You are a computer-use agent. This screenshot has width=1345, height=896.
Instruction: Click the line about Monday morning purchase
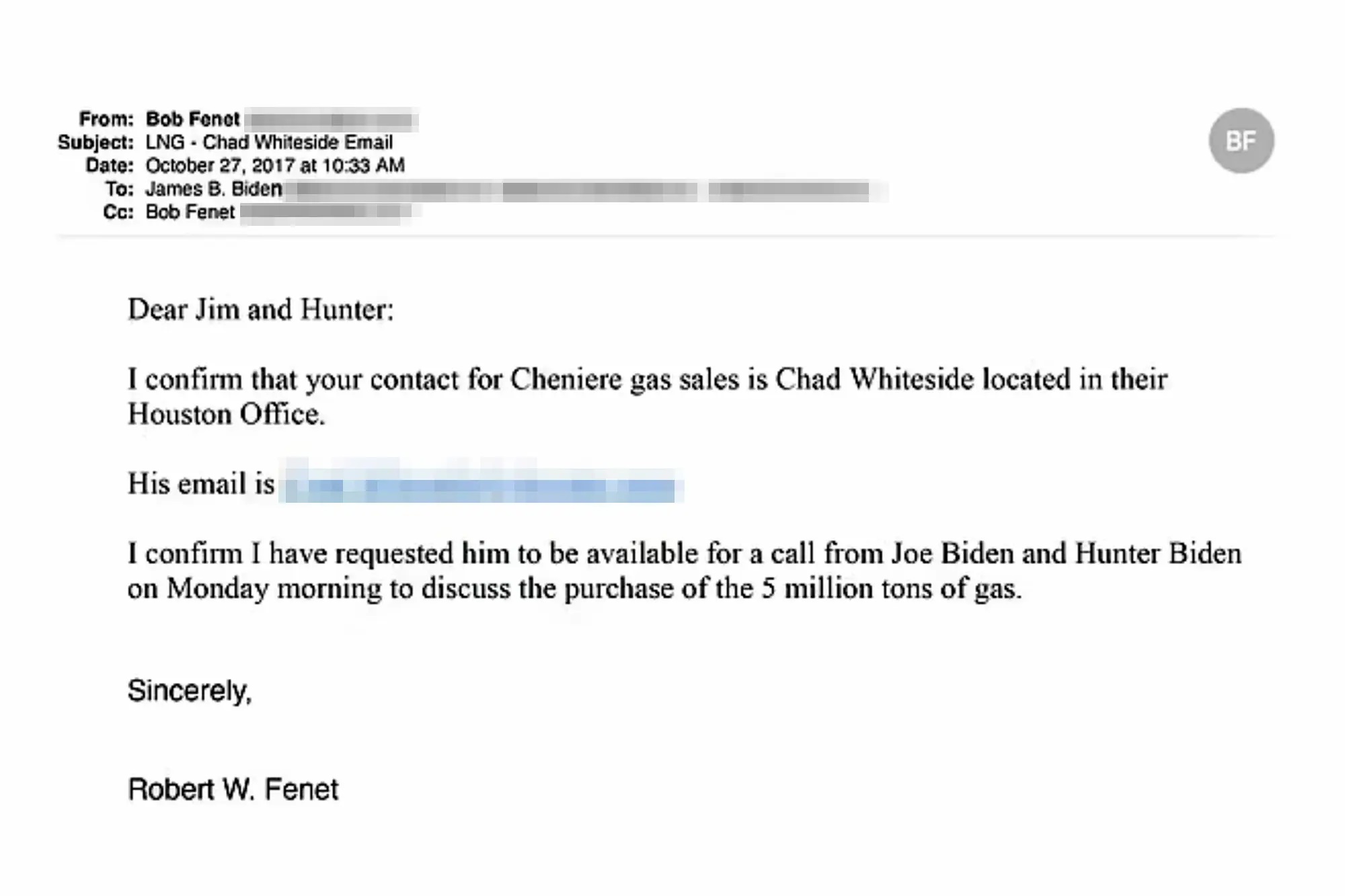(574, 589)
